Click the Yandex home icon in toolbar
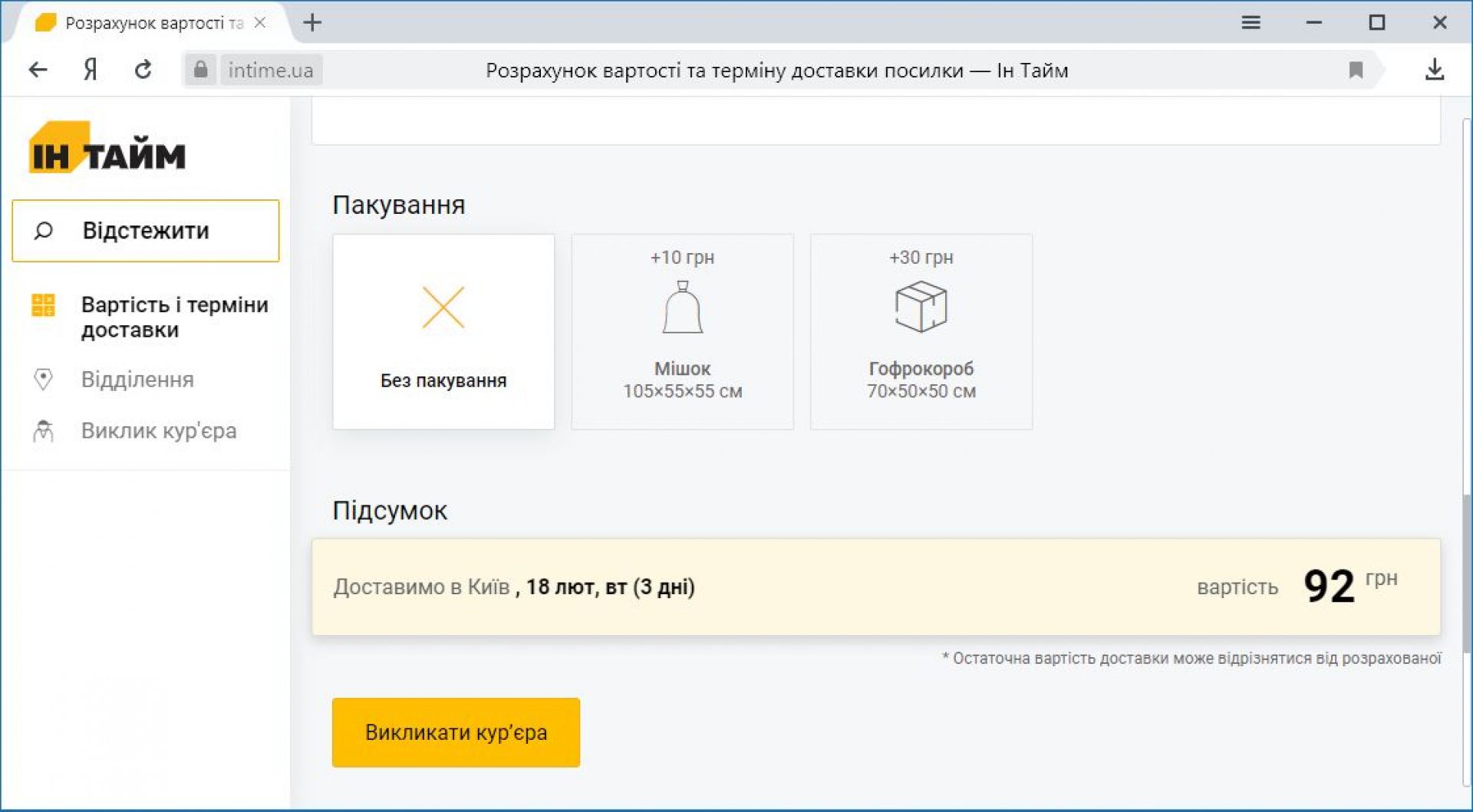 point(91,71)
